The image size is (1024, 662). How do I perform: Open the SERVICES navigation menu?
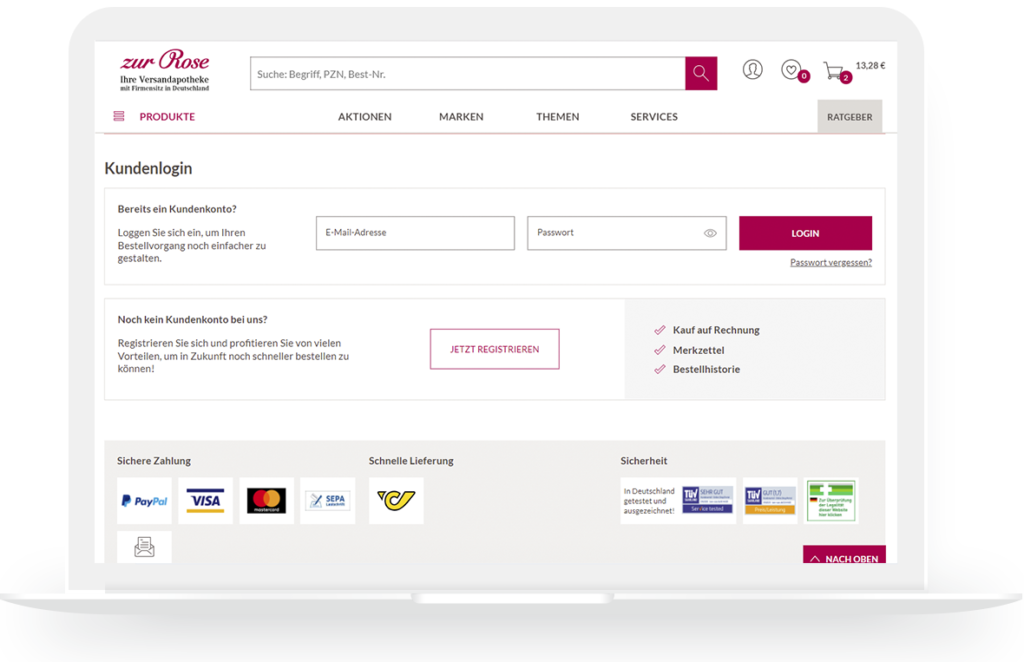point(654,117)
